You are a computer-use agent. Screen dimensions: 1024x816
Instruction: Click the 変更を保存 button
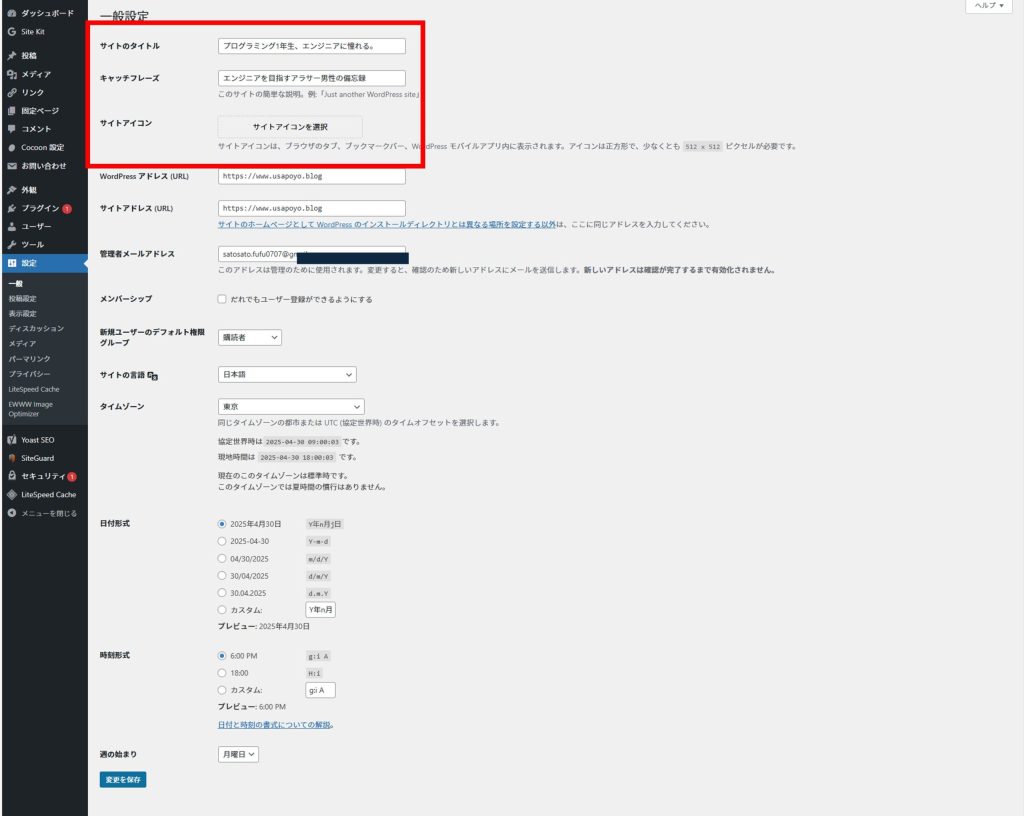click(123, 779)
